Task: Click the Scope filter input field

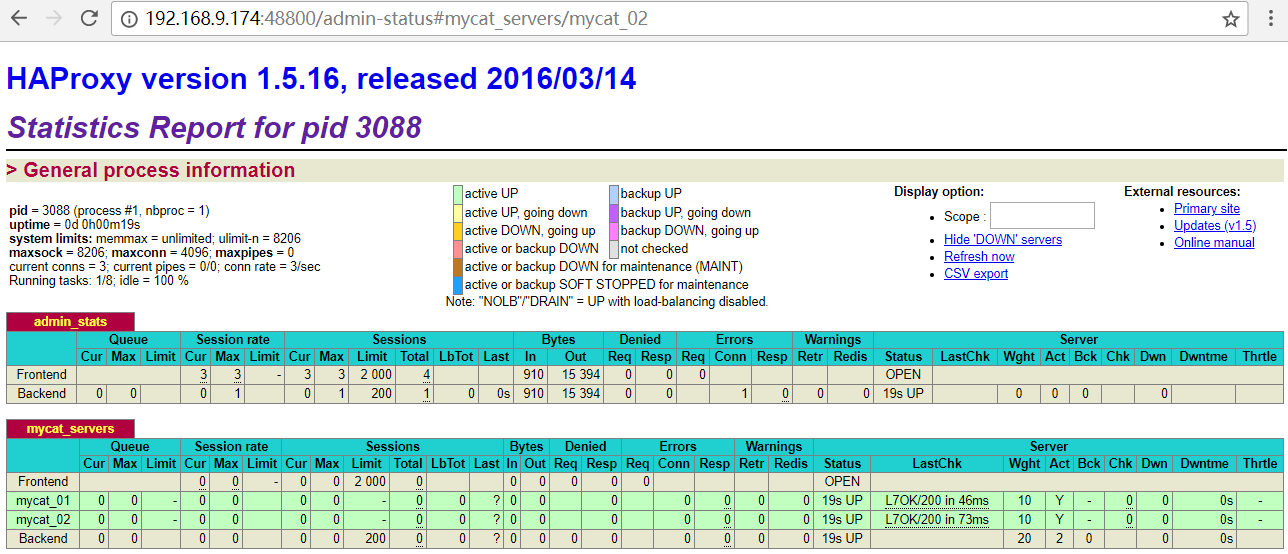Action: coord(1042,215)
